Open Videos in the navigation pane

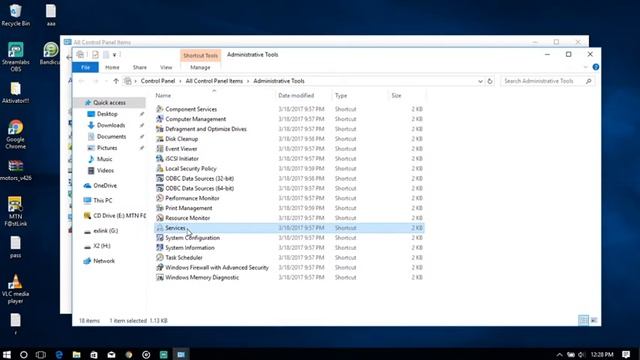point(105,171)
